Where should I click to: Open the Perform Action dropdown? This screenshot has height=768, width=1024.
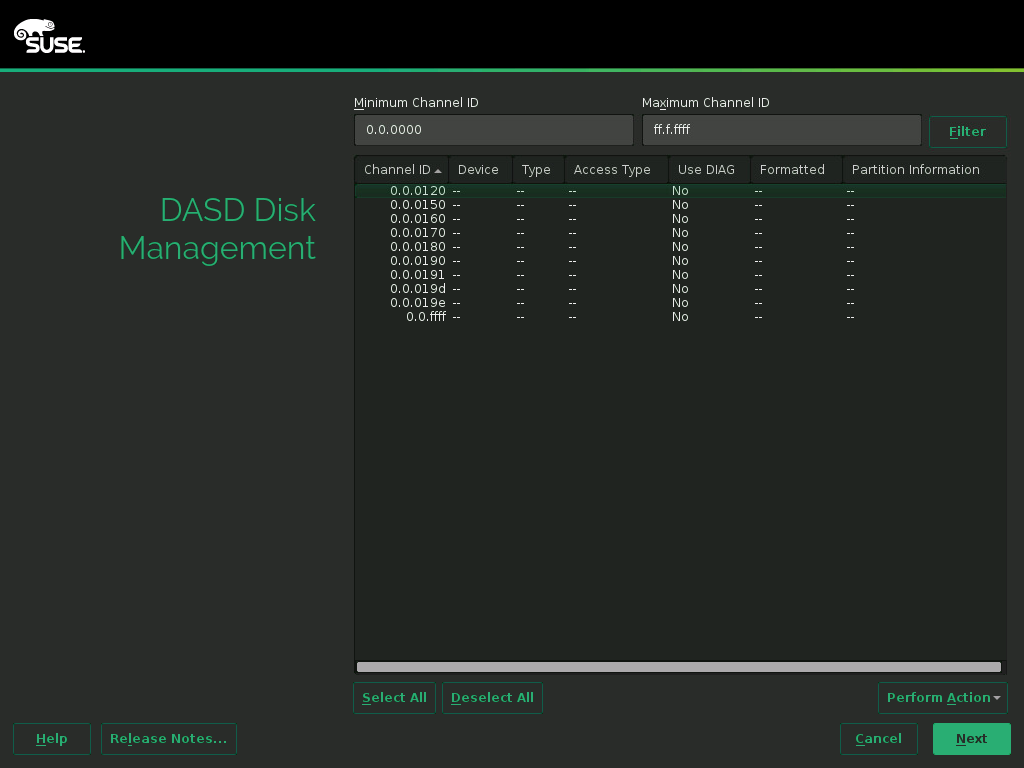[x=942, y=698]
